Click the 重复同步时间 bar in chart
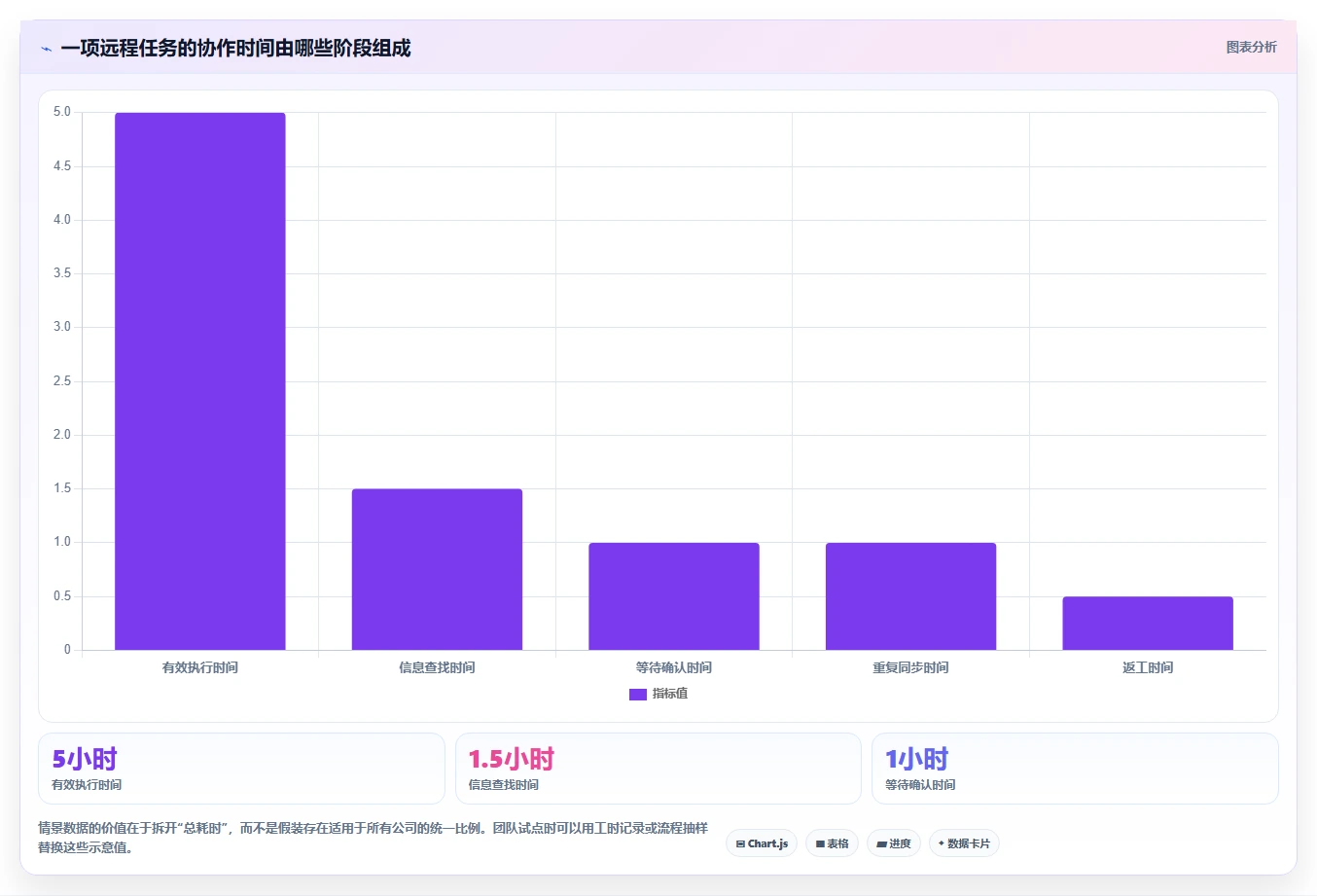The image size is (1317, 896). [910, 596]
